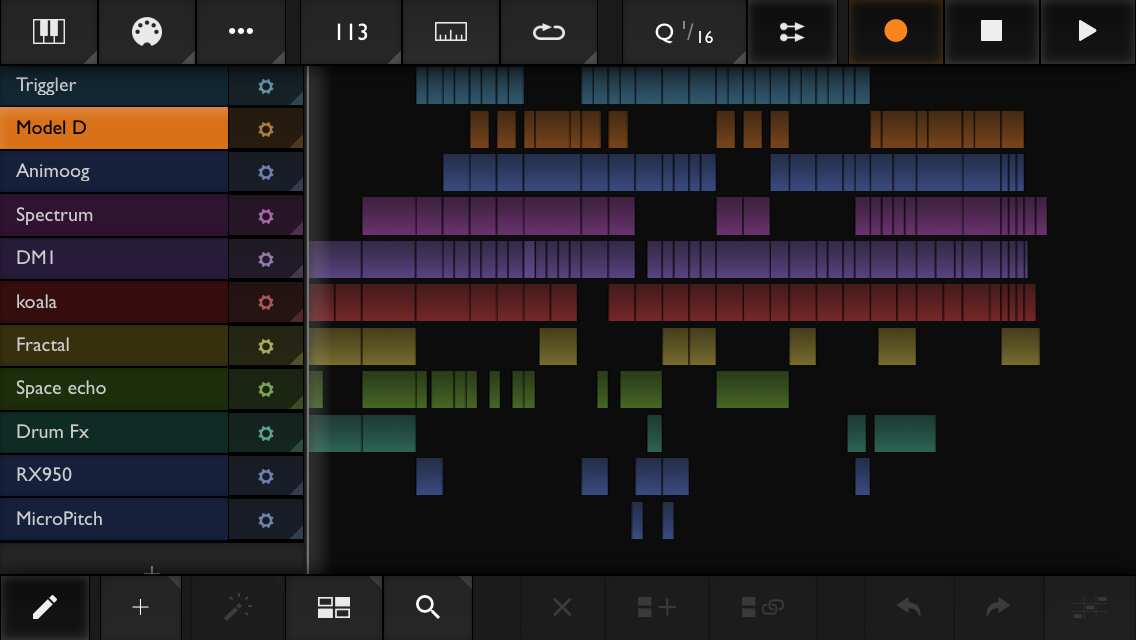
Task: Select the Model D track
Action: (x=114, y=128)
